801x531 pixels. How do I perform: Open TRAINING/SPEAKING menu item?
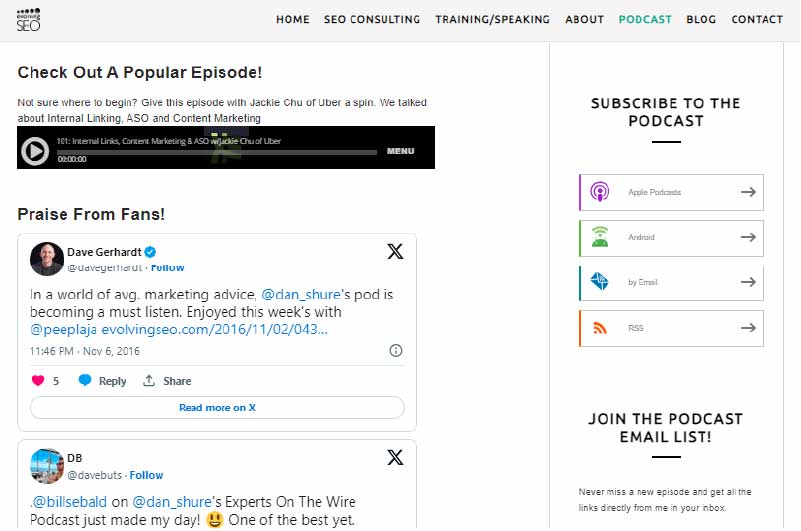492,19
